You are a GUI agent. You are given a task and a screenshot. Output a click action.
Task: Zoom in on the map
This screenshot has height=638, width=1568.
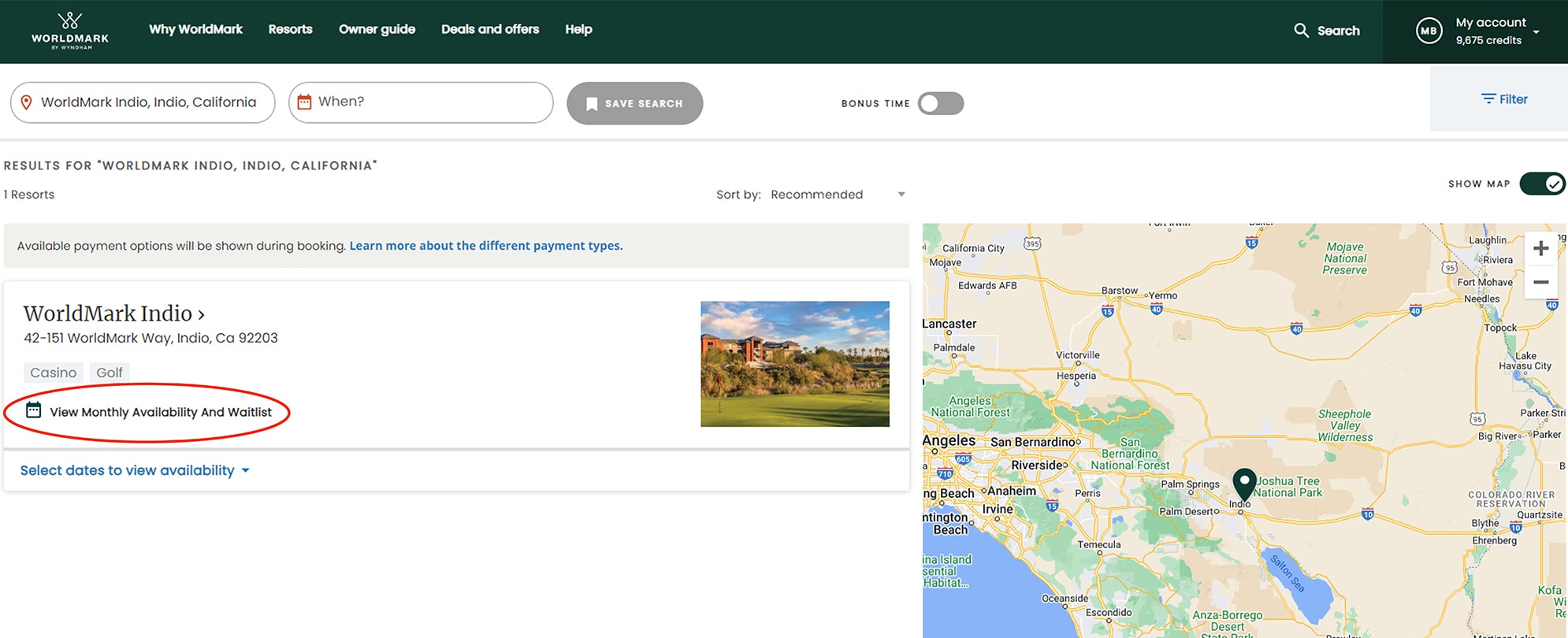[1540, 249]
